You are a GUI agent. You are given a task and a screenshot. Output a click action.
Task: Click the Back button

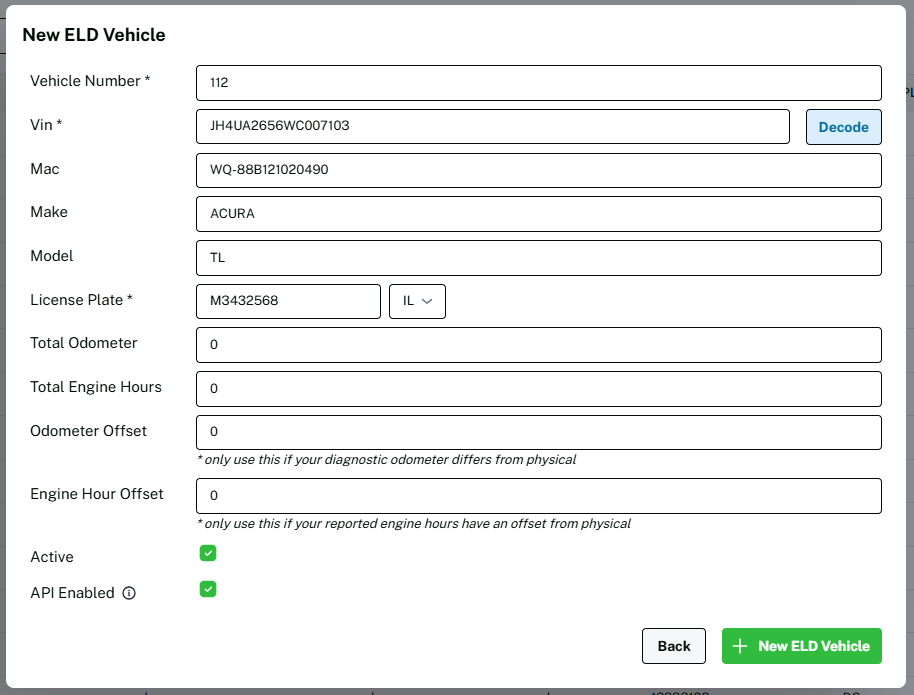(x=673, y=646)
